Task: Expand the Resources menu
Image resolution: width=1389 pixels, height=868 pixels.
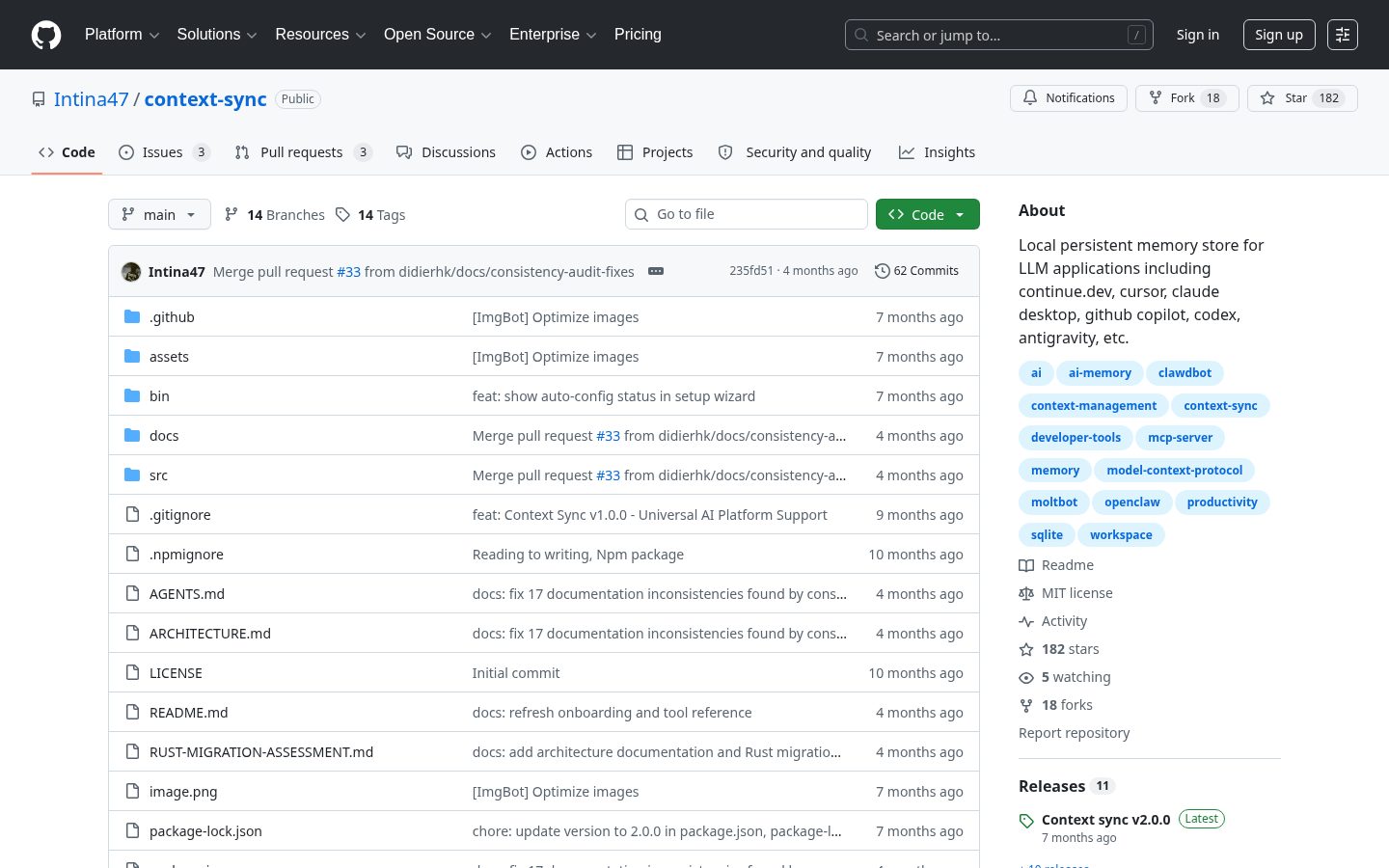Action: [x=320, y=35]
